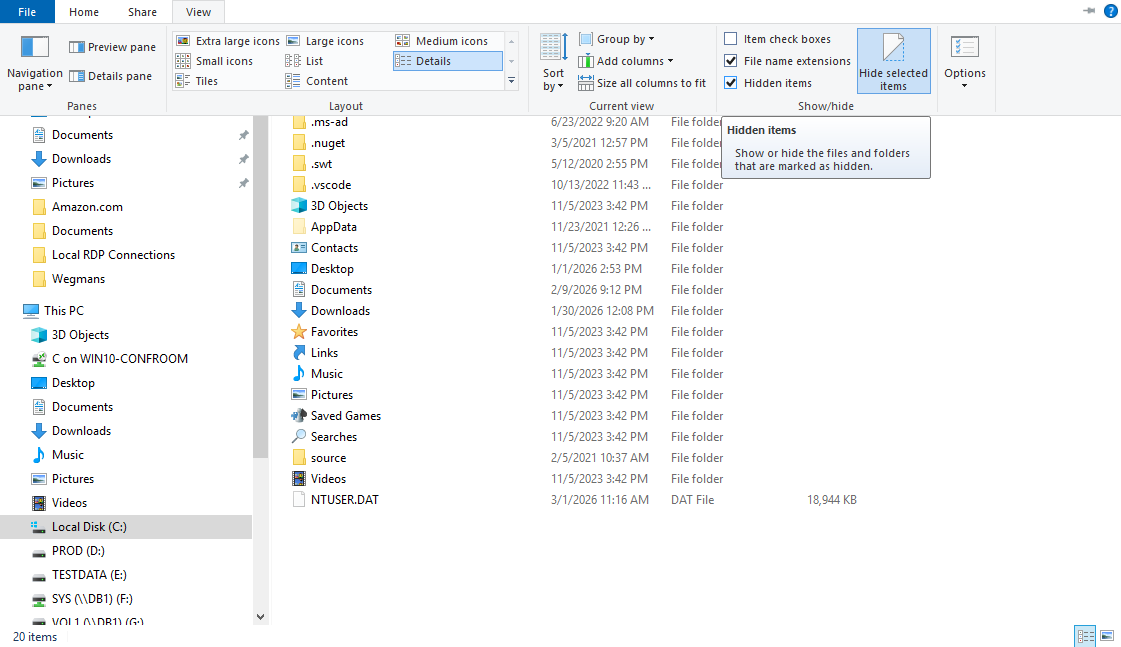Viewport: 1121px width, 647px height.
Task: Uncheck File name extensions
Action: 731,61
